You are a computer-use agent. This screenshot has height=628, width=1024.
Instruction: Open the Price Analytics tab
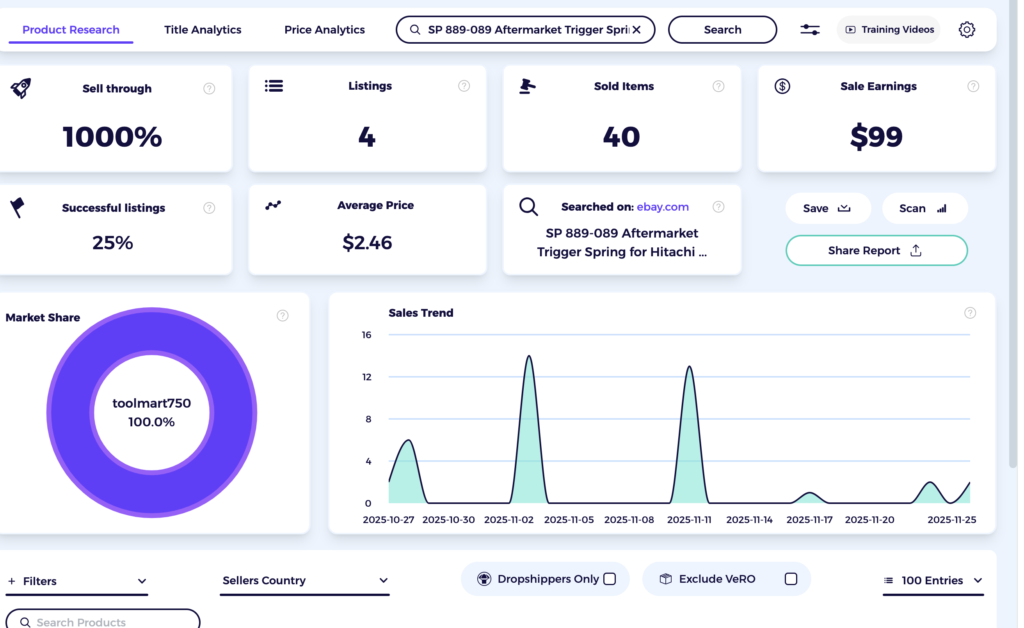click(324, 29)
